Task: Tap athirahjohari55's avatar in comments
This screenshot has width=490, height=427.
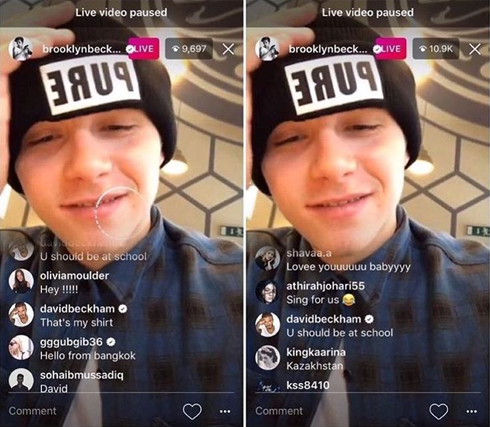Action: (267, 292)
